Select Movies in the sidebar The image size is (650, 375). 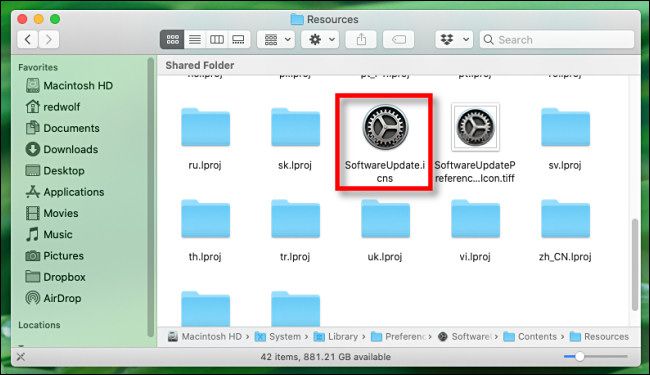(52, 213)
